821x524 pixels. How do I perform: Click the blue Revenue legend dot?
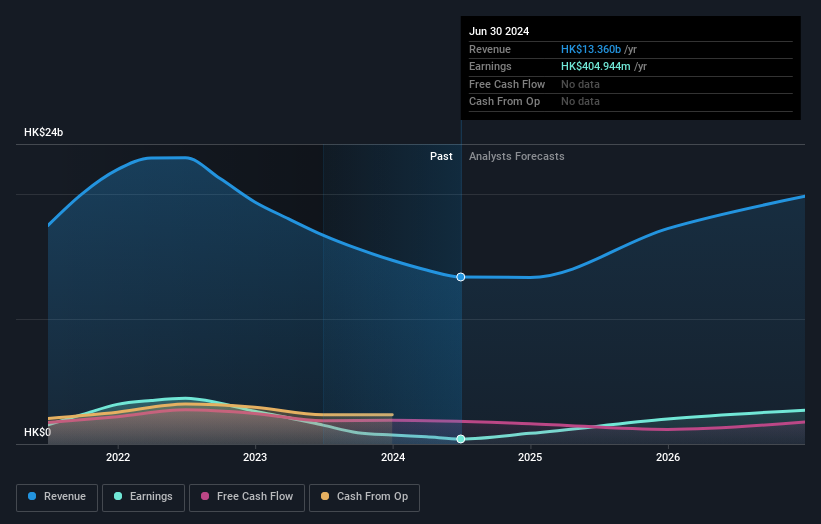32,496
